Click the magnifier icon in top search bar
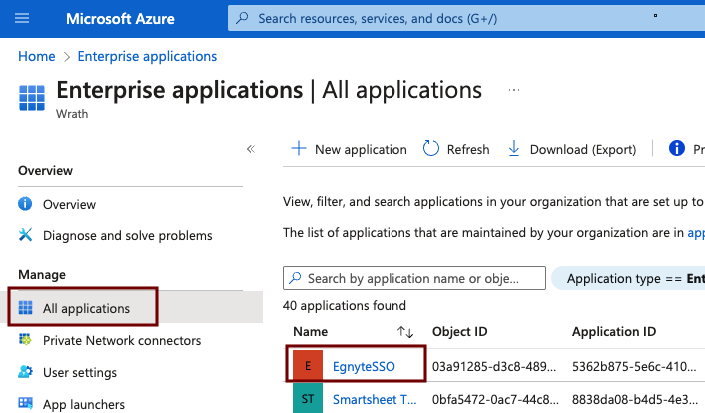Viewport: 705px width, 413px height. tap(242, 18)
